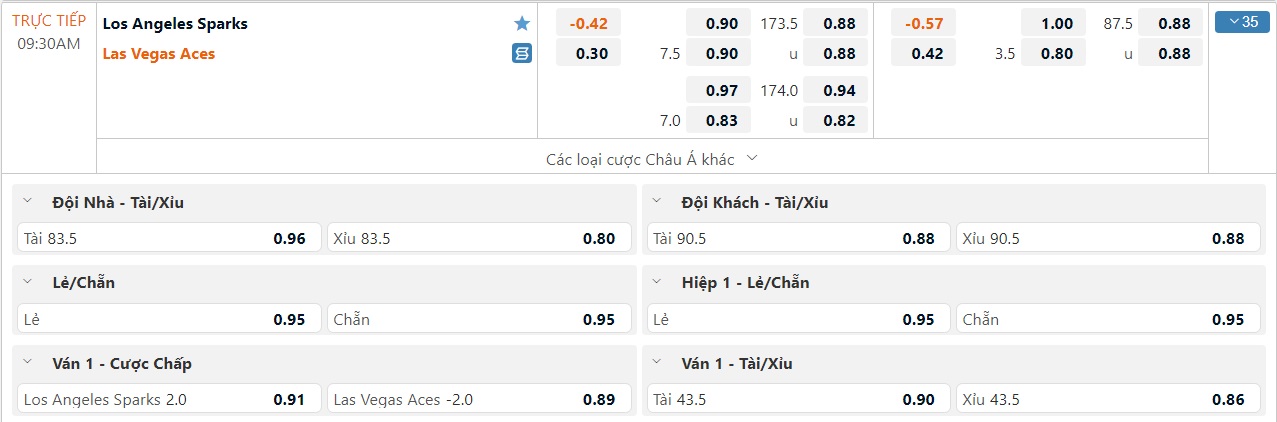
Task: Collapse the Ván 1 - Cược Chấp section
Action: tap(28, 364)
